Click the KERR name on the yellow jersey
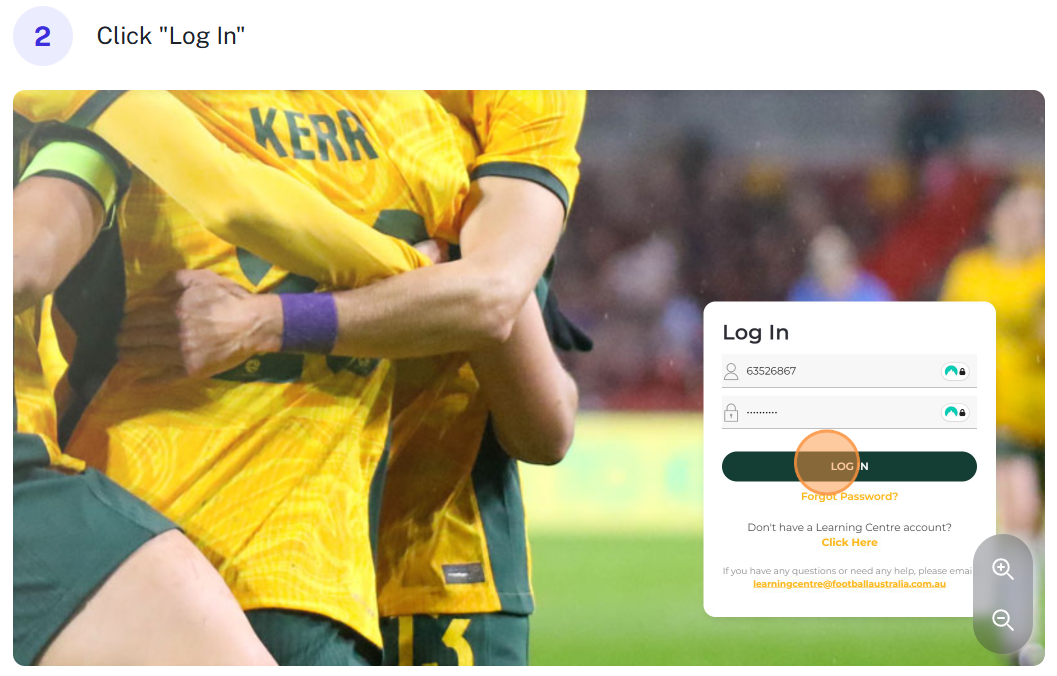The width and height of the screenshot is (1057, 676). (312, 135)
